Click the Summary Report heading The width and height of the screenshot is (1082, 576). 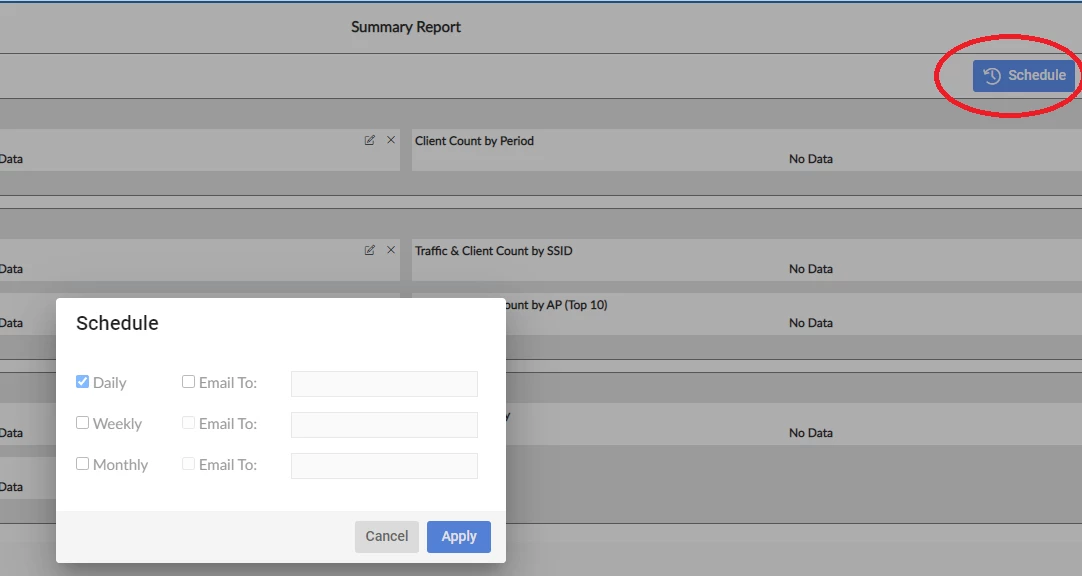(x=406, y=27)
